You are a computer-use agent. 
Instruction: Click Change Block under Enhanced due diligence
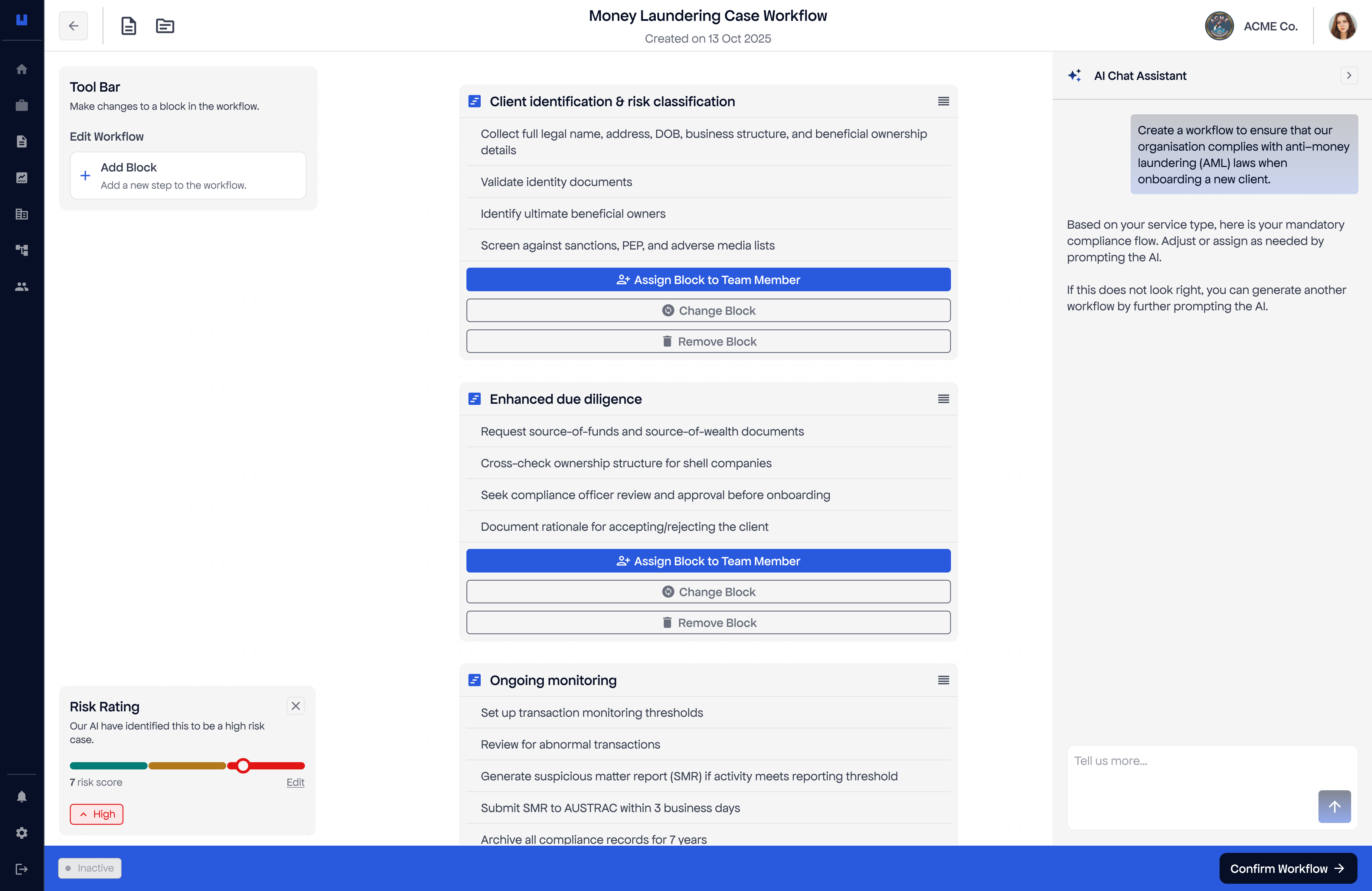708,592
